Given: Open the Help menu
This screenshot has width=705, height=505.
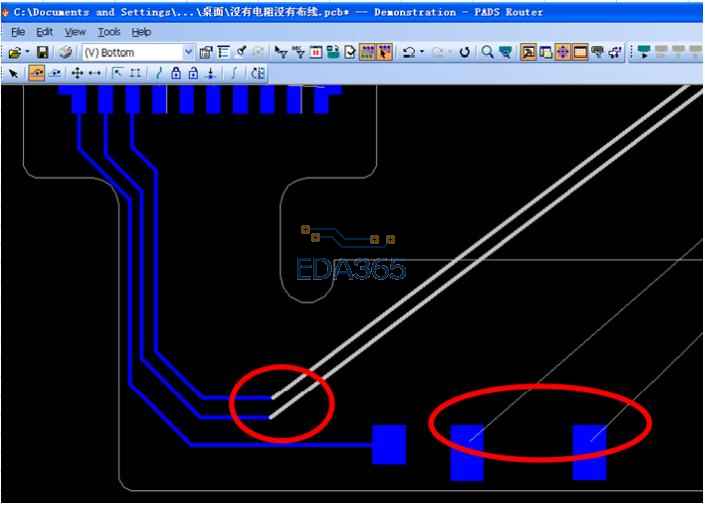Looking at the screenshot, I should [141, 32].
